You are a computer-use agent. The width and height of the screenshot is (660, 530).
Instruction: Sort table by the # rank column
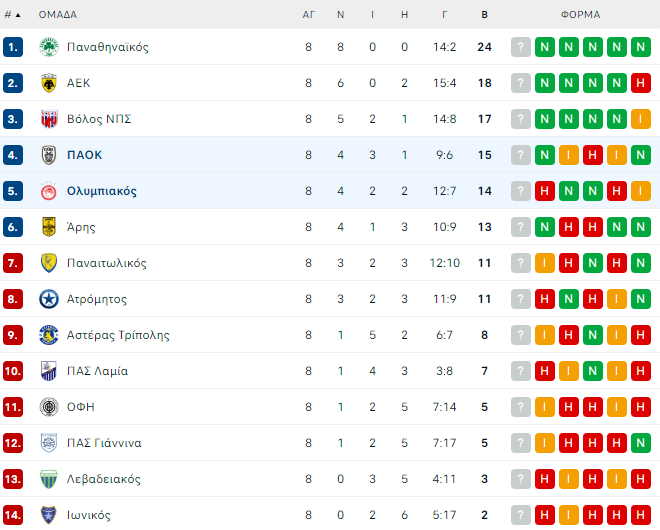(12, 15)
